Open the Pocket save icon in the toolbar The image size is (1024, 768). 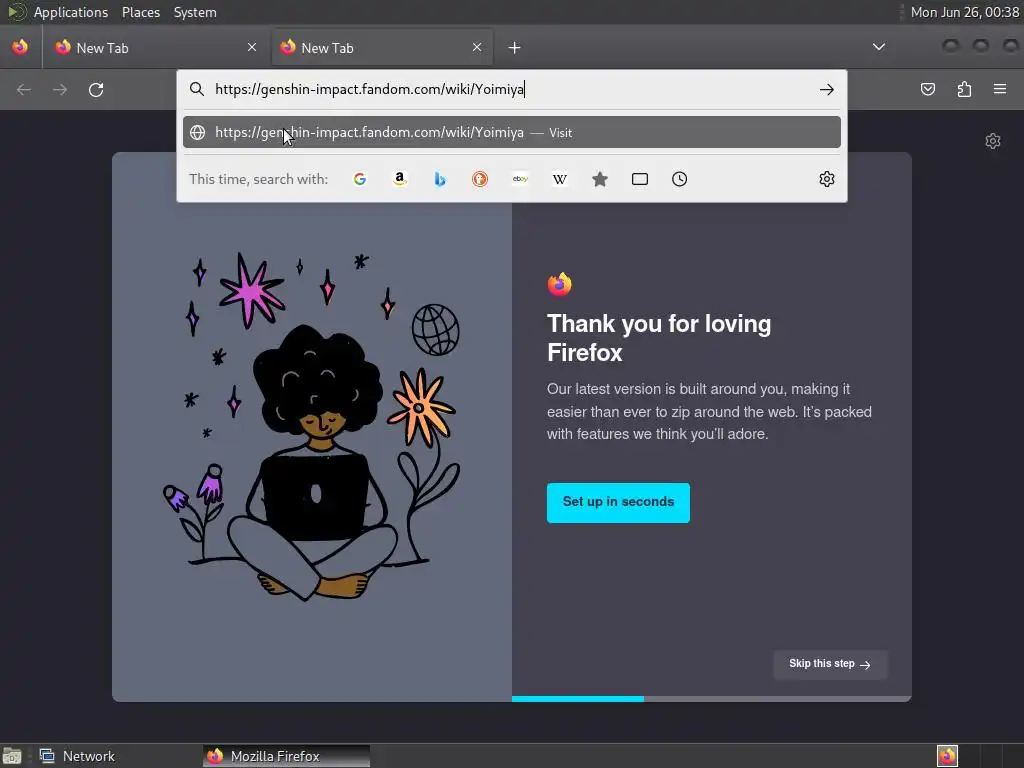point(927,89)
